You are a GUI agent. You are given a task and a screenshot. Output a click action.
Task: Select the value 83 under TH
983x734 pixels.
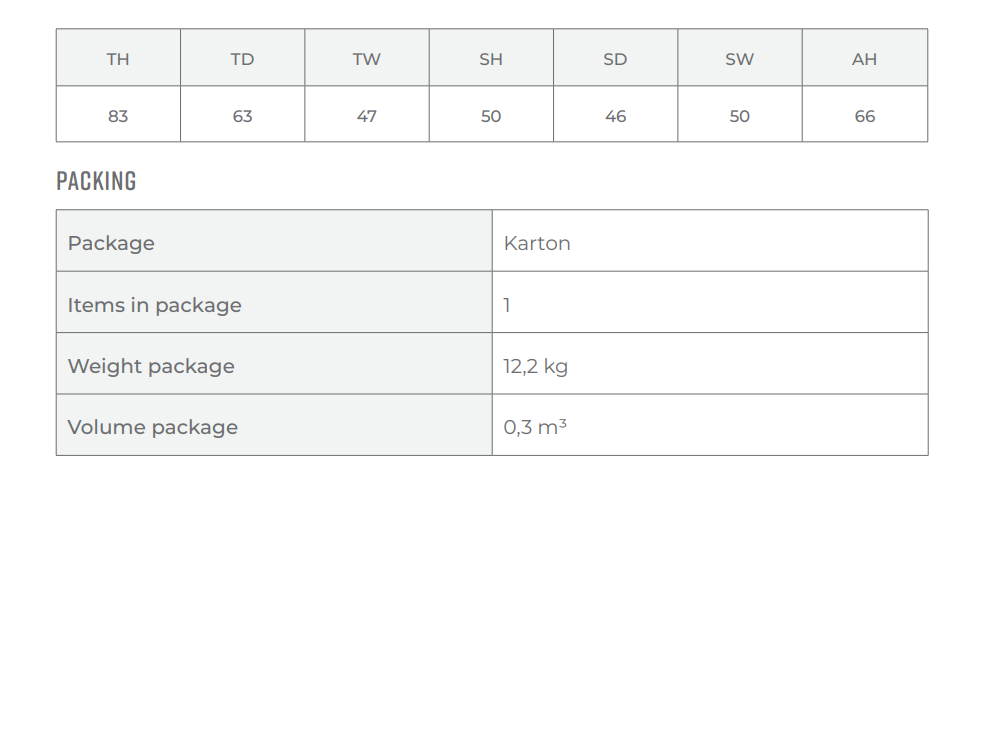(x=118, y=116)
